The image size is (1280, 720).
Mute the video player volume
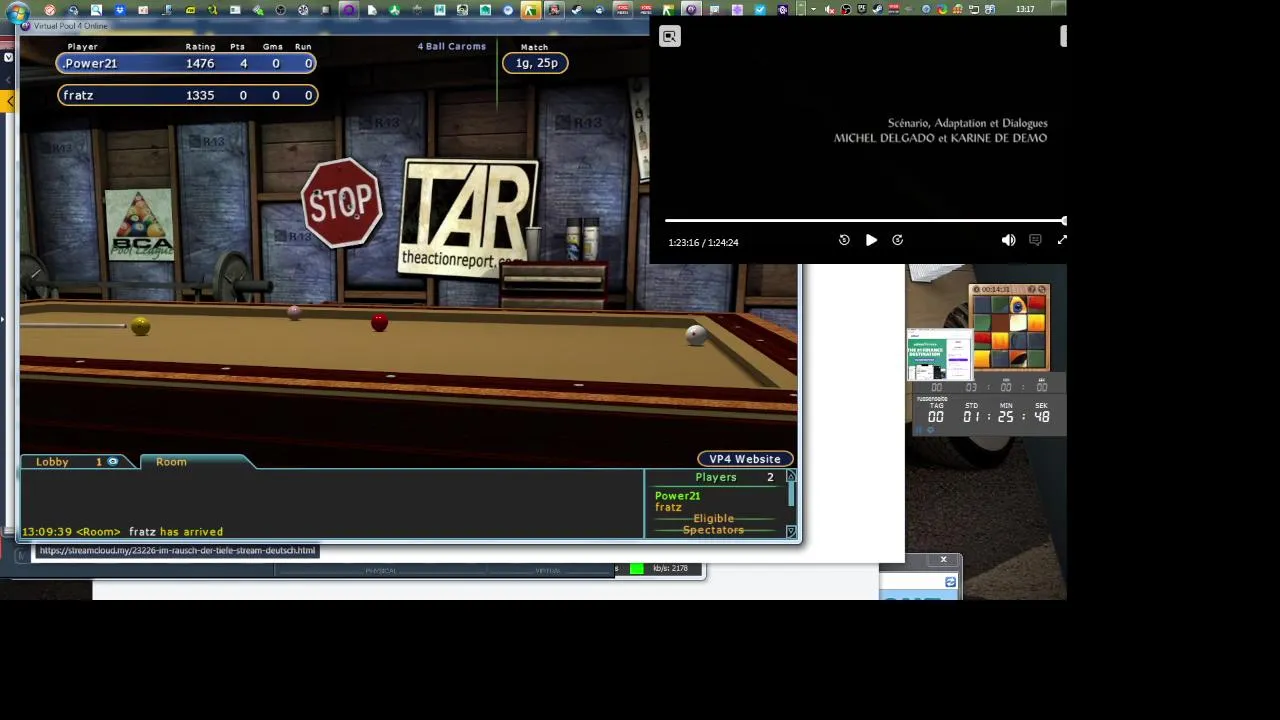1008,240
